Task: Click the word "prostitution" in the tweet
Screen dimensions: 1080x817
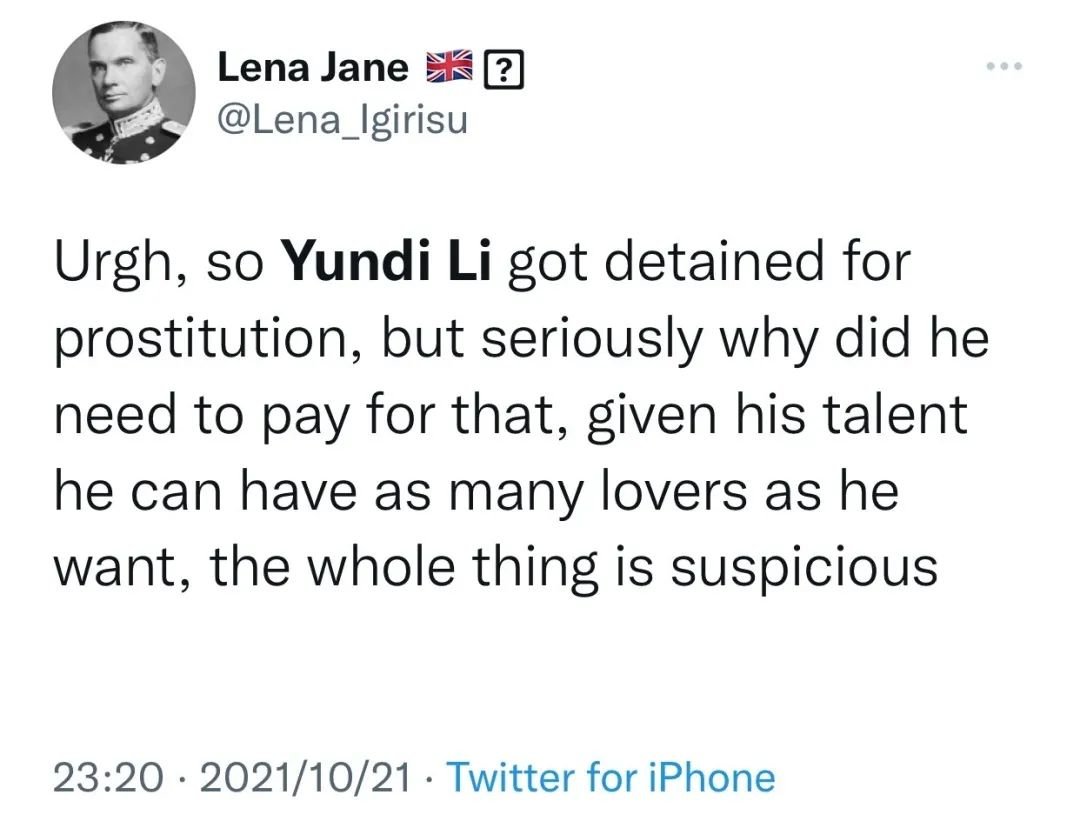Action: coord(191,339)
